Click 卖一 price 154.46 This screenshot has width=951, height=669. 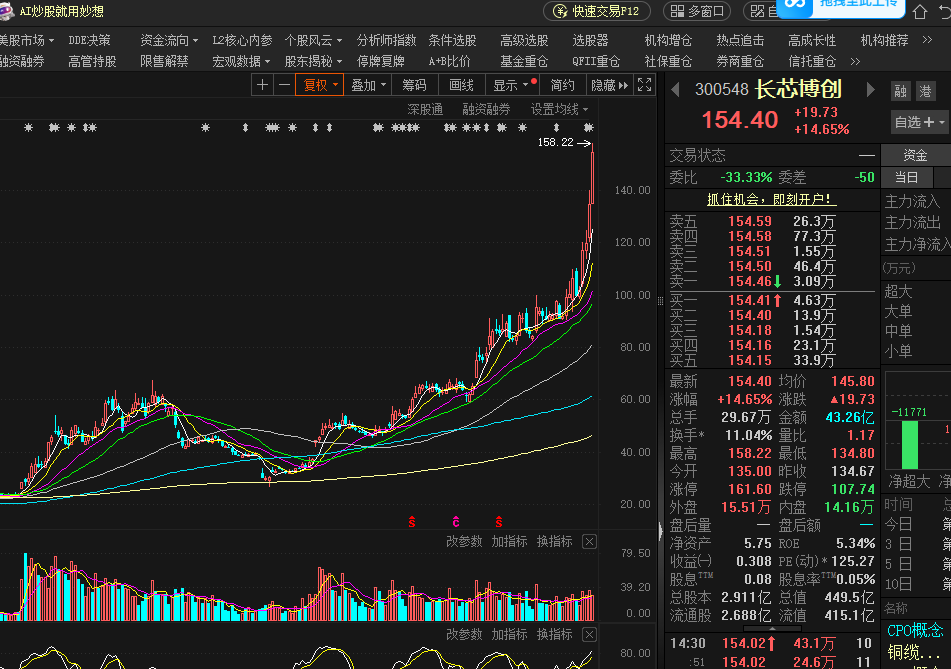coord(750,281)
